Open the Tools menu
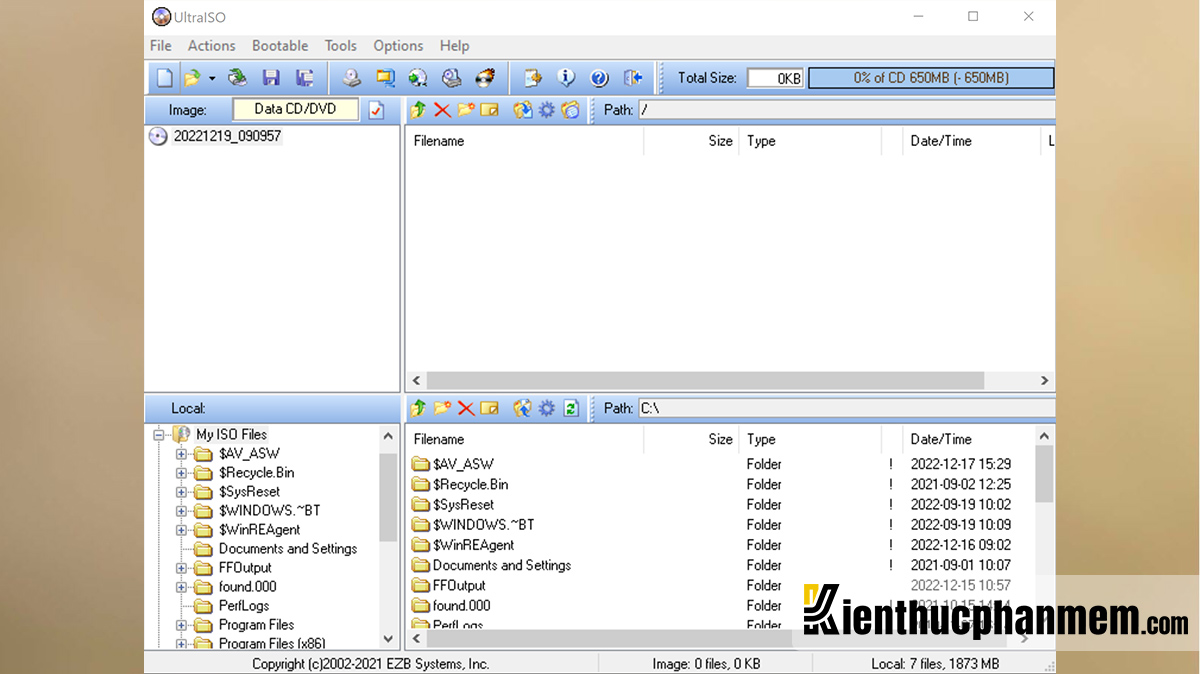 pyautogui.click(x=340, y=46)
